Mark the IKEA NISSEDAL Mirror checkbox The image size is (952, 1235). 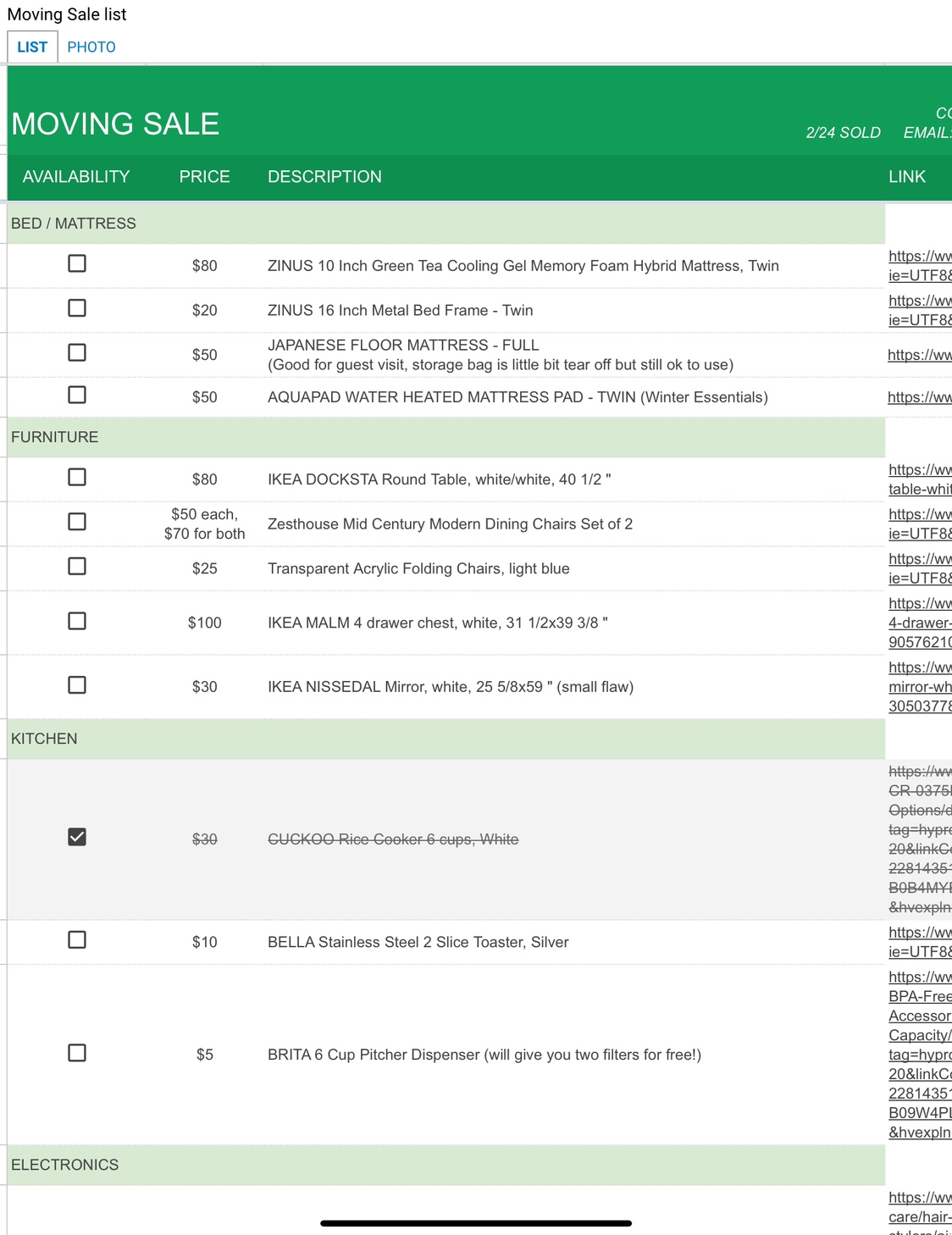point(77,684)
